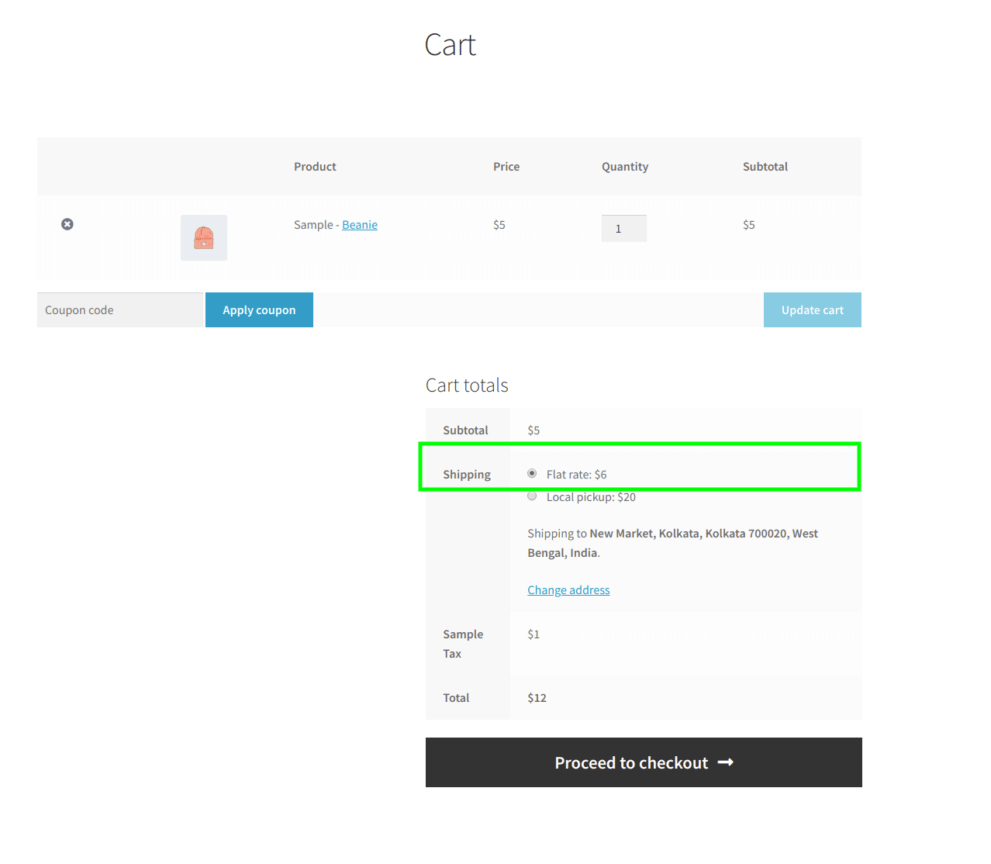
Task: Click the Product column header
Action: pyautogui.click(x=314, y=167)
